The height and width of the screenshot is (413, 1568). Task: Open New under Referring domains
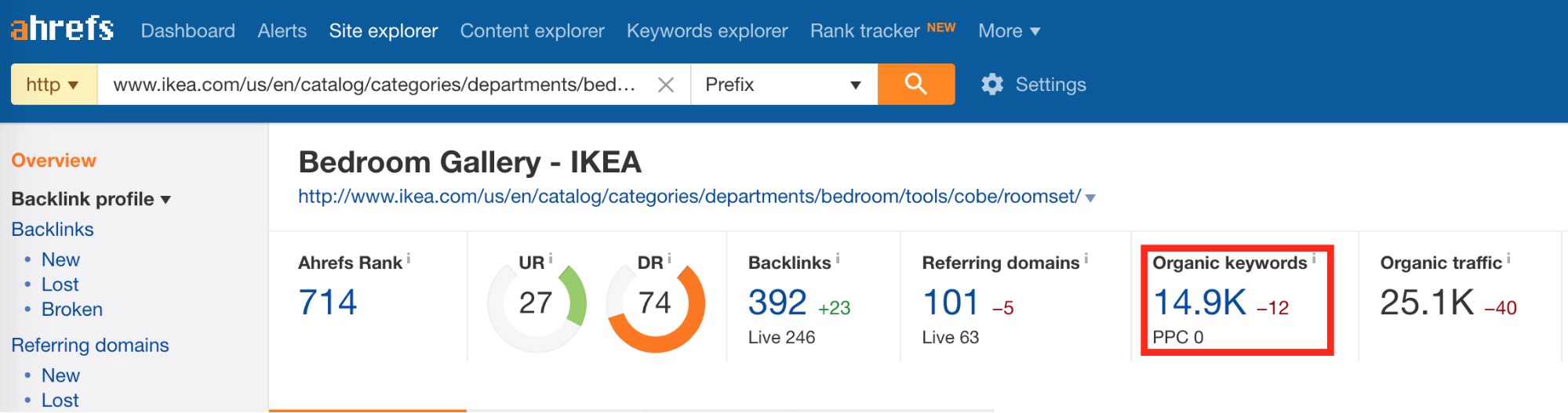point(60,375)
